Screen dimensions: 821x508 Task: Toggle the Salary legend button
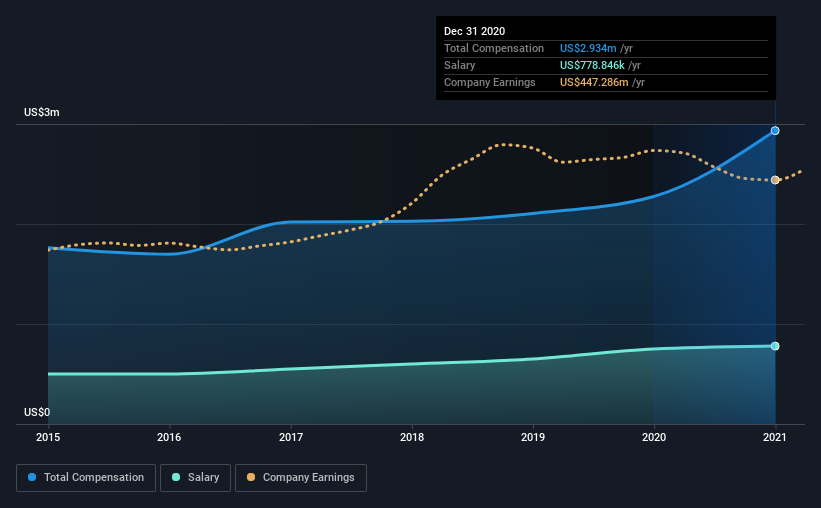(x=195, y=478)
